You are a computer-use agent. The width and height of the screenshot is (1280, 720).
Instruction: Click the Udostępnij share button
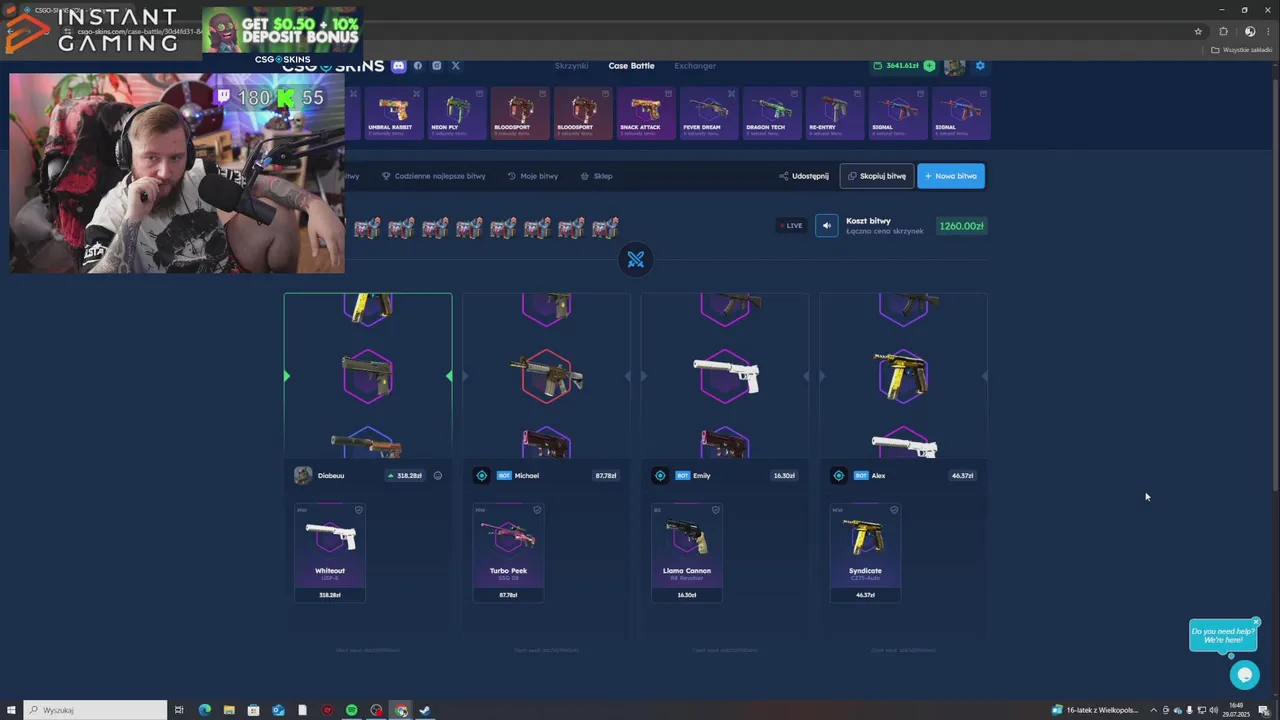804,176
